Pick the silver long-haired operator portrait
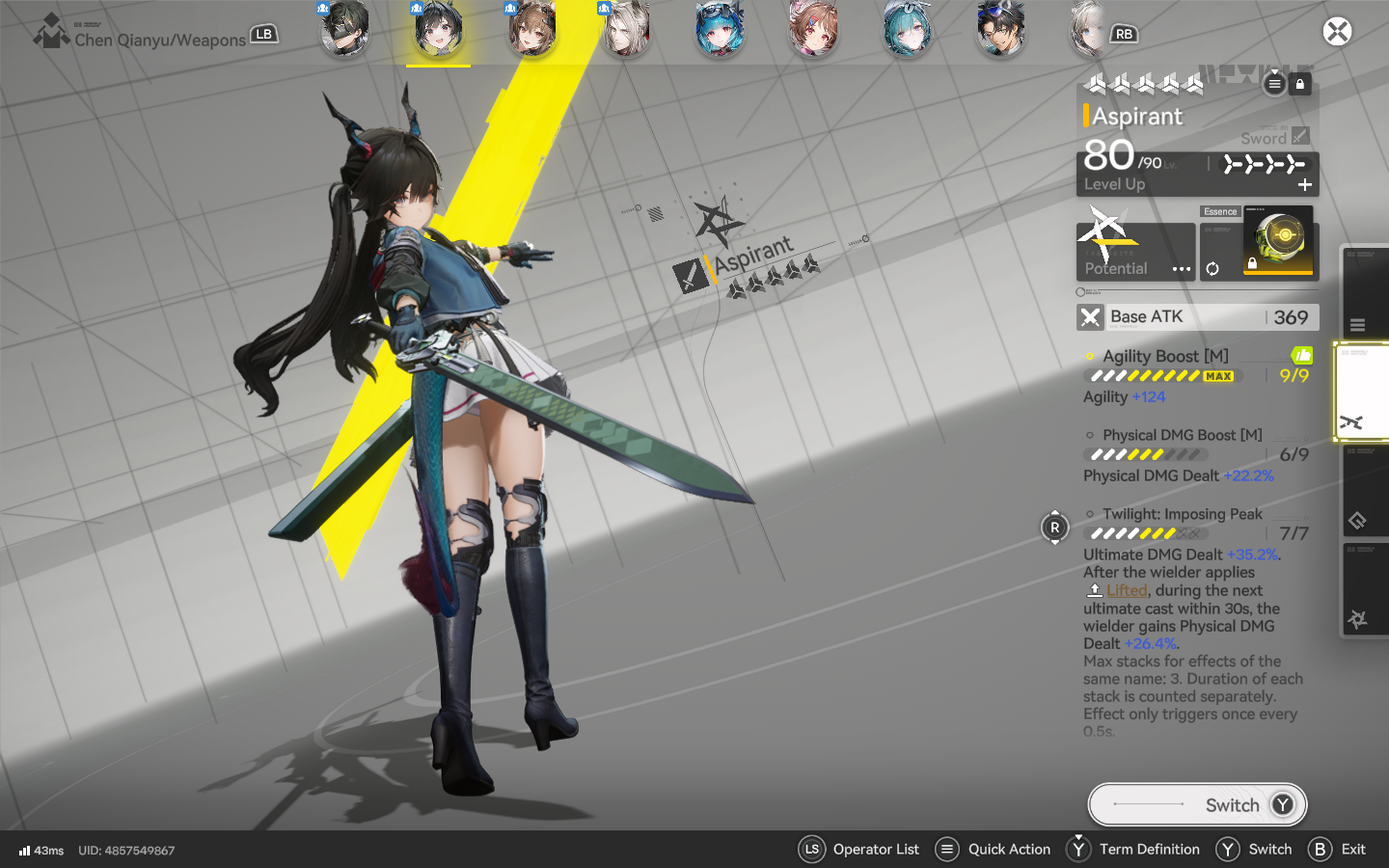Viewport: 1389px width, 868px height. coord(625,29)
